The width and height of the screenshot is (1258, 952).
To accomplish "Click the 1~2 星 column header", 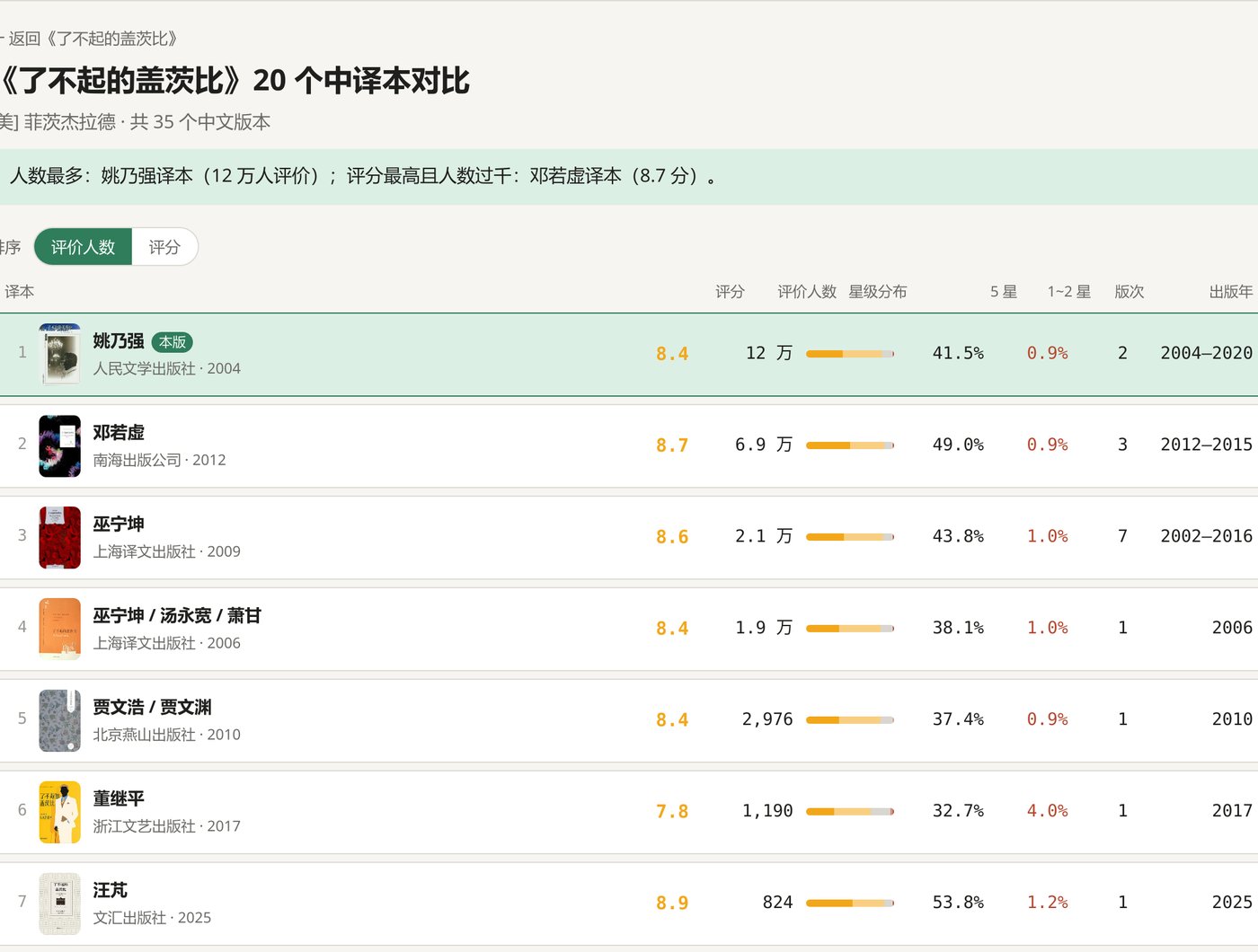I will coord(1069,292).
